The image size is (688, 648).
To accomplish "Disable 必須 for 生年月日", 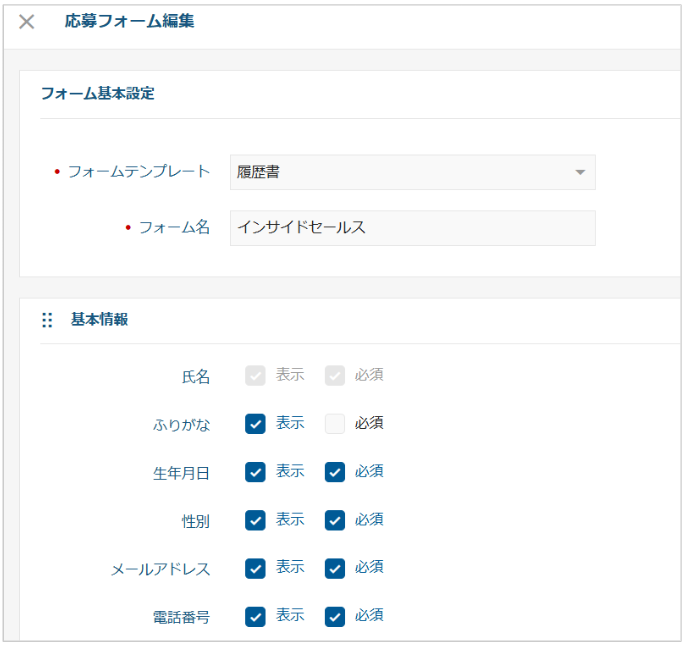I will 335,472.
